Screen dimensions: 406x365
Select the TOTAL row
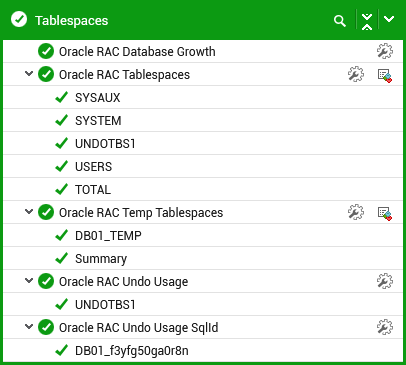pyautogui.click(x=203, y=189)
